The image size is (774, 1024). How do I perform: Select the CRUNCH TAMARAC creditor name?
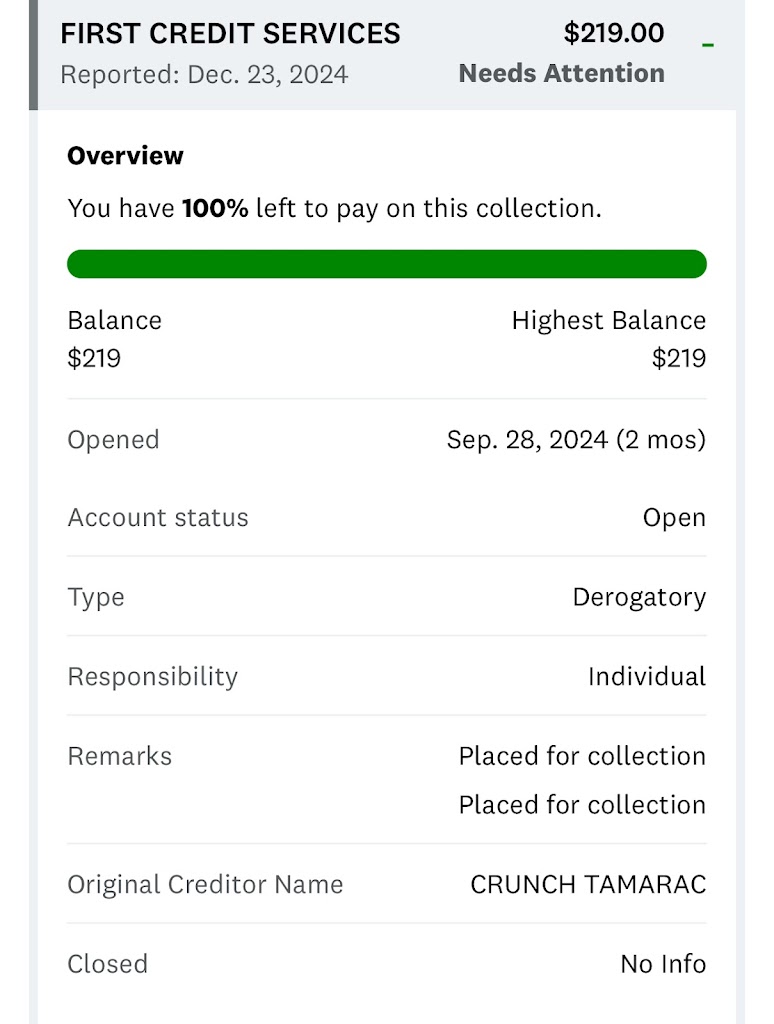(x=588, y=885)
